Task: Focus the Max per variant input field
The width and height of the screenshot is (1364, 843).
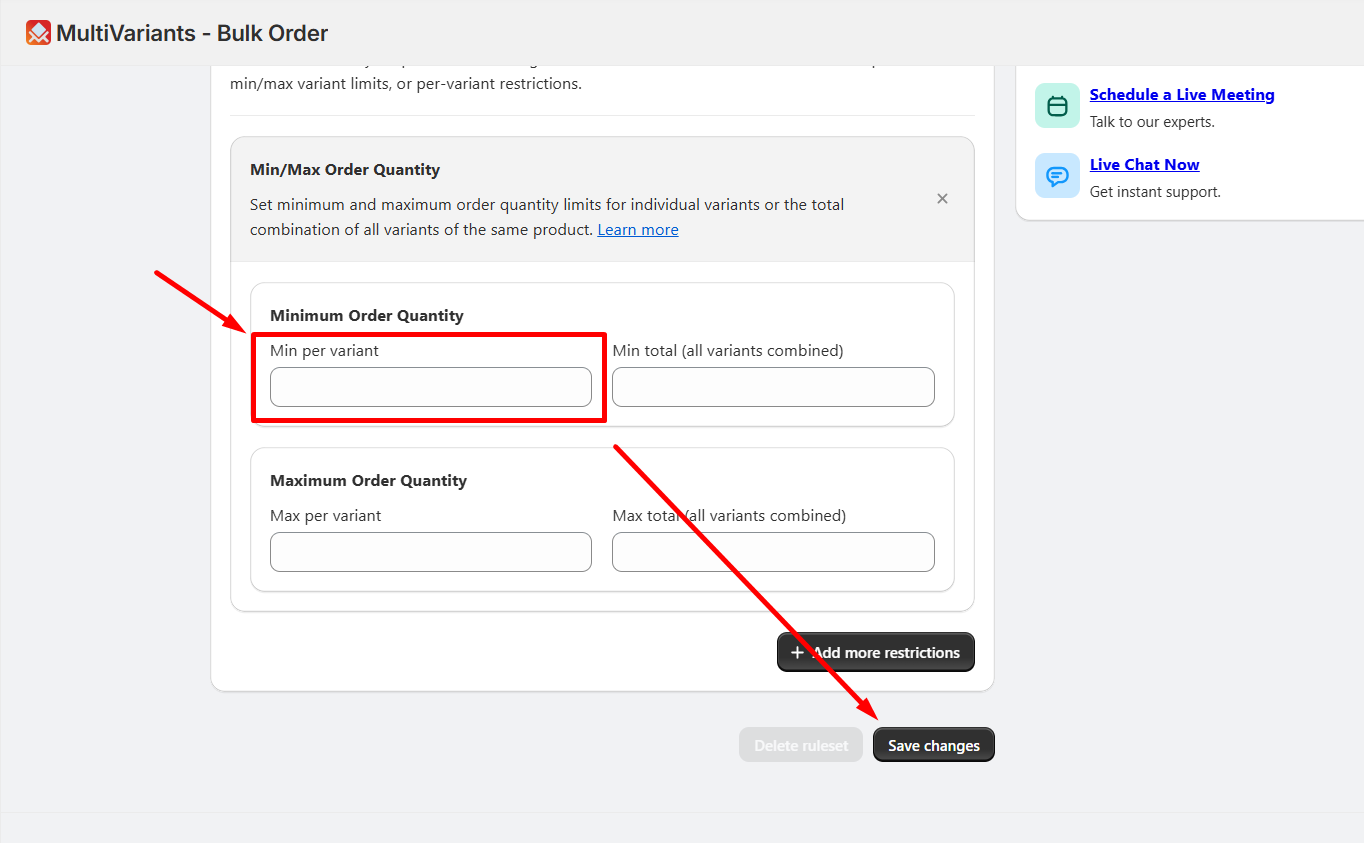Action: [x=431, y=552]
